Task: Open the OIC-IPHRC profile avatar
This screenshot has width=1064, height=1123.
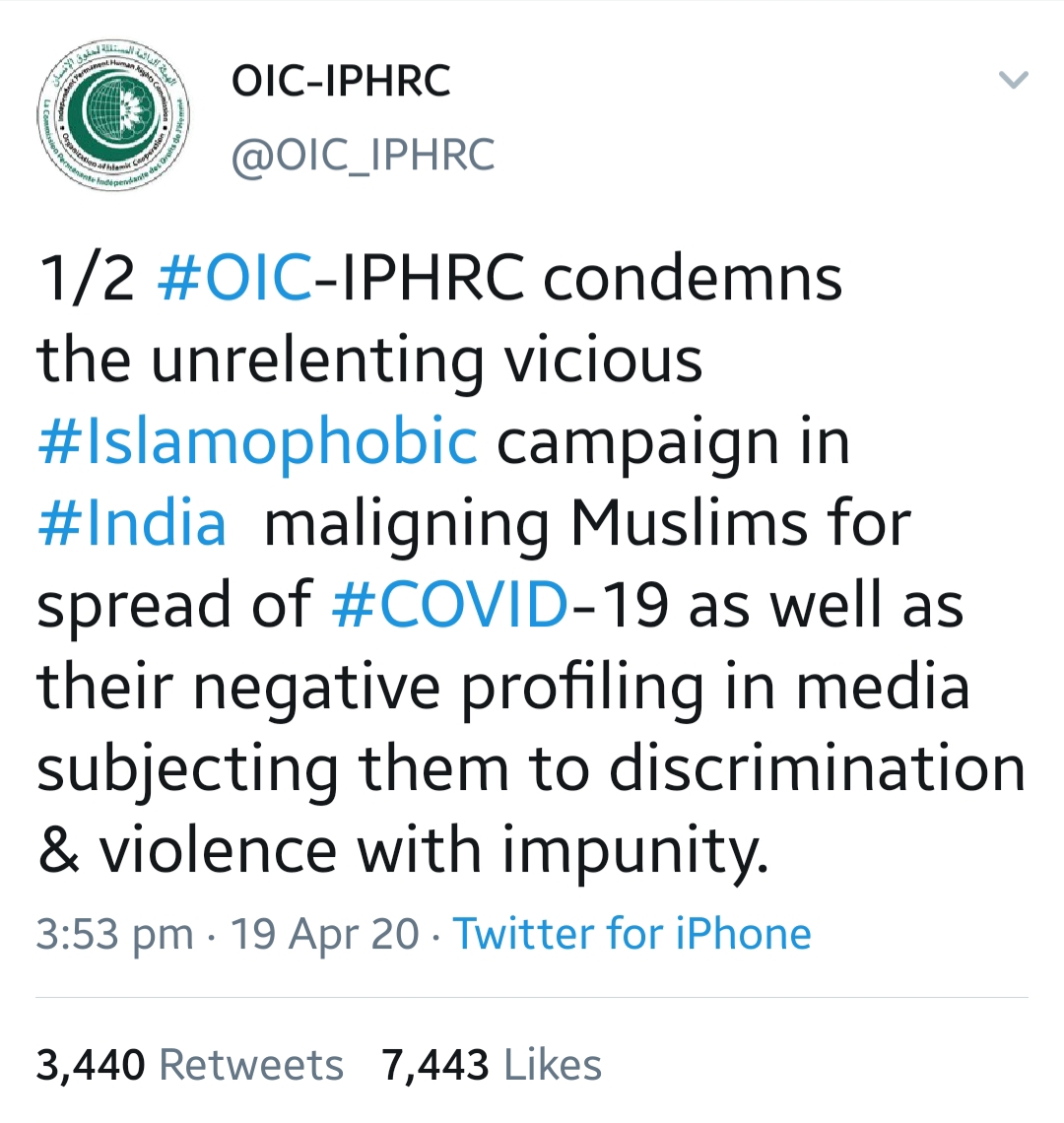Action: 114,115
